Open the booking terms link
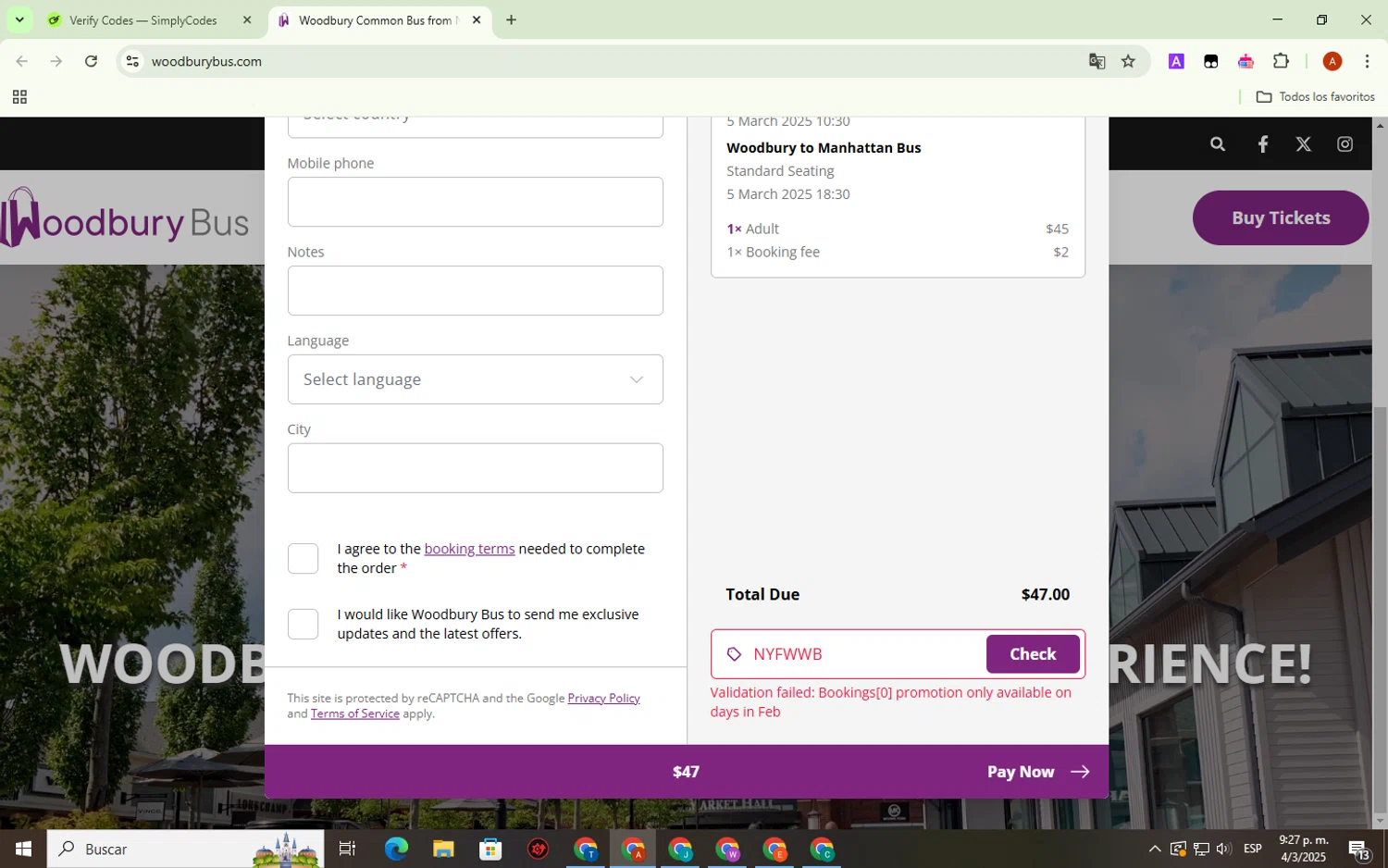The height and width of the screenshot is (868, 1388). [x=469, y=549]
